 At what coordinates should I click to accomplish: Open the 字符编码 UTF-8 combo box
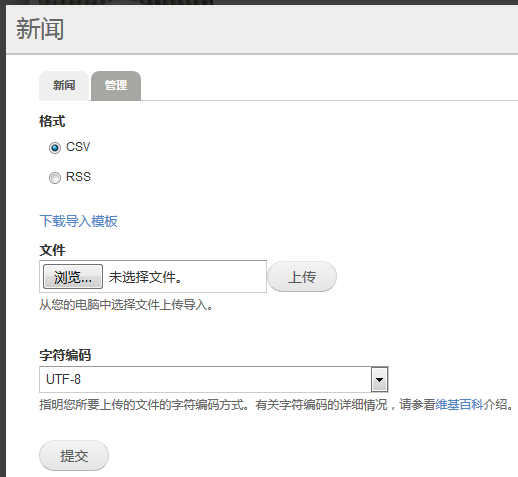214,379
